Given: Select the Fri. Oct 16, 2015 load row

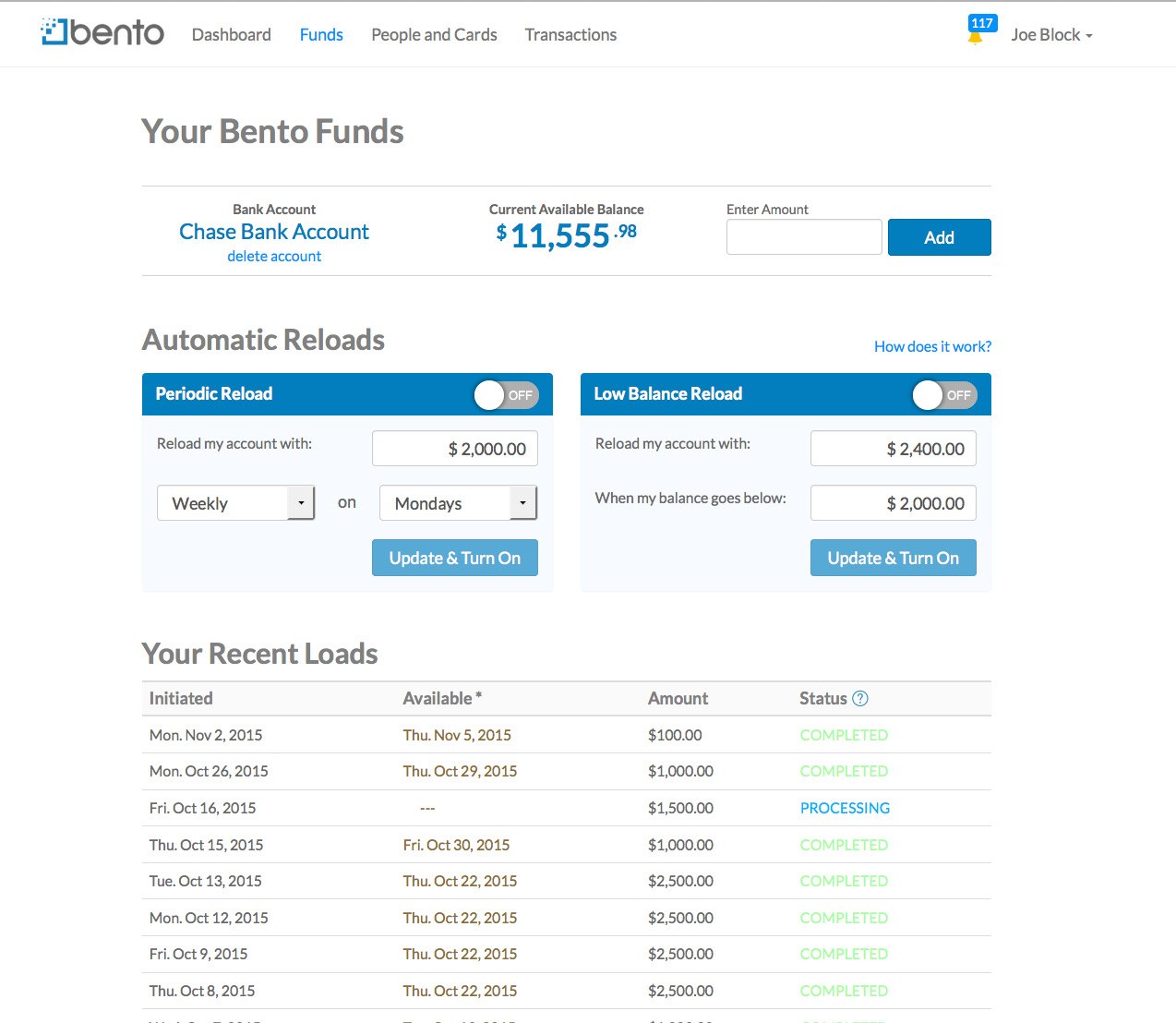Looking at the screenshot, I should coord(566,808).
